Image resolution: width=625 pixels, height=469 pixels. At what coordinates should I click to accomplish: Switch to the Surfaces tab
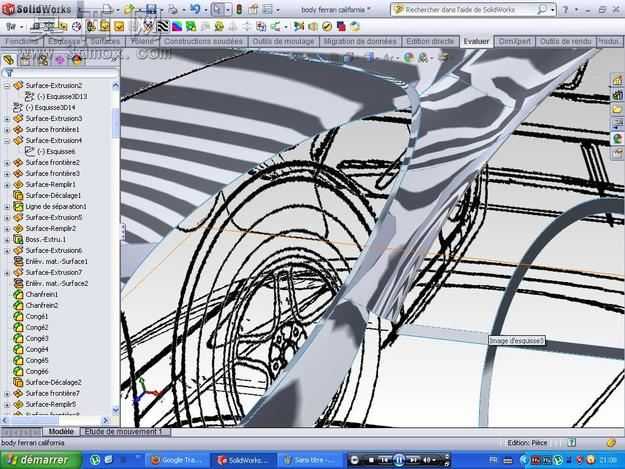click(x=105, y=41)
